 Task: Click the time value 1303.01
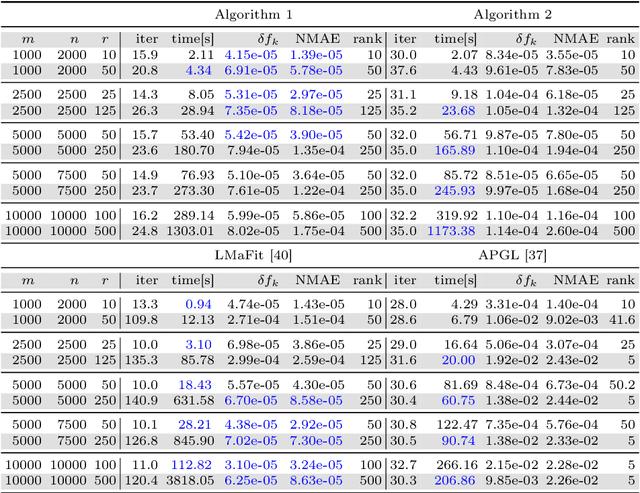(190, 231)
